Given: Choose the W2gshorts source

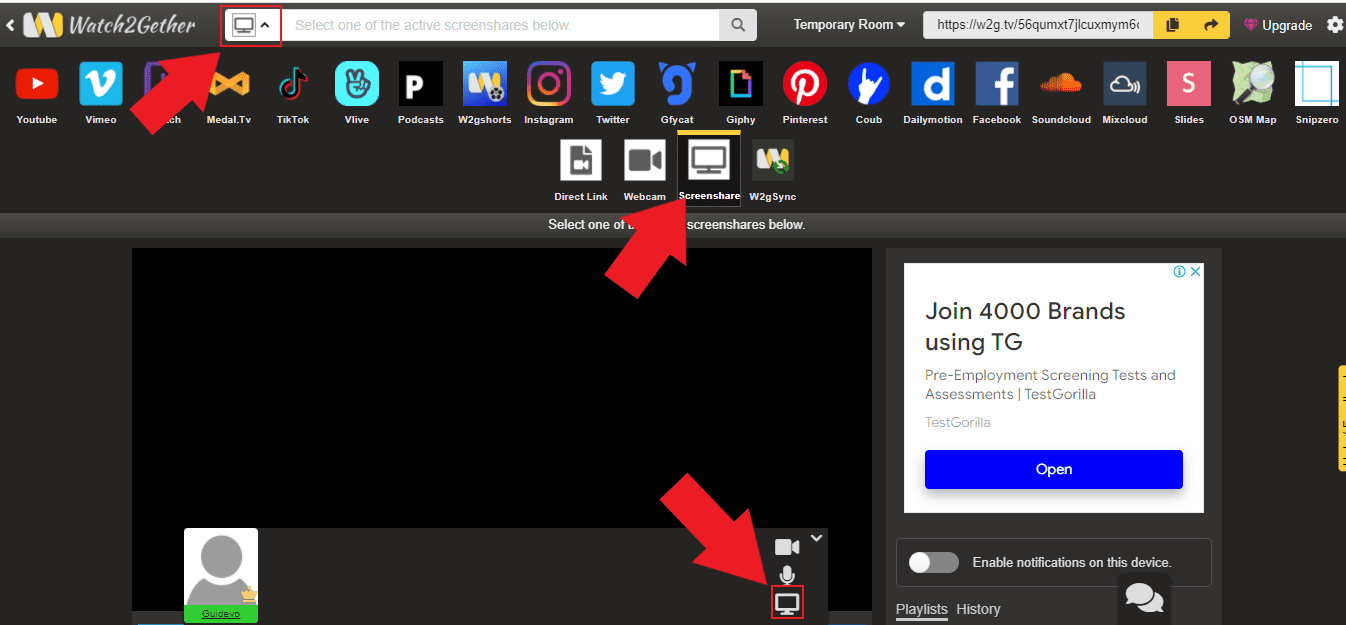Looking at the screenshot, I should coord(485,84).
